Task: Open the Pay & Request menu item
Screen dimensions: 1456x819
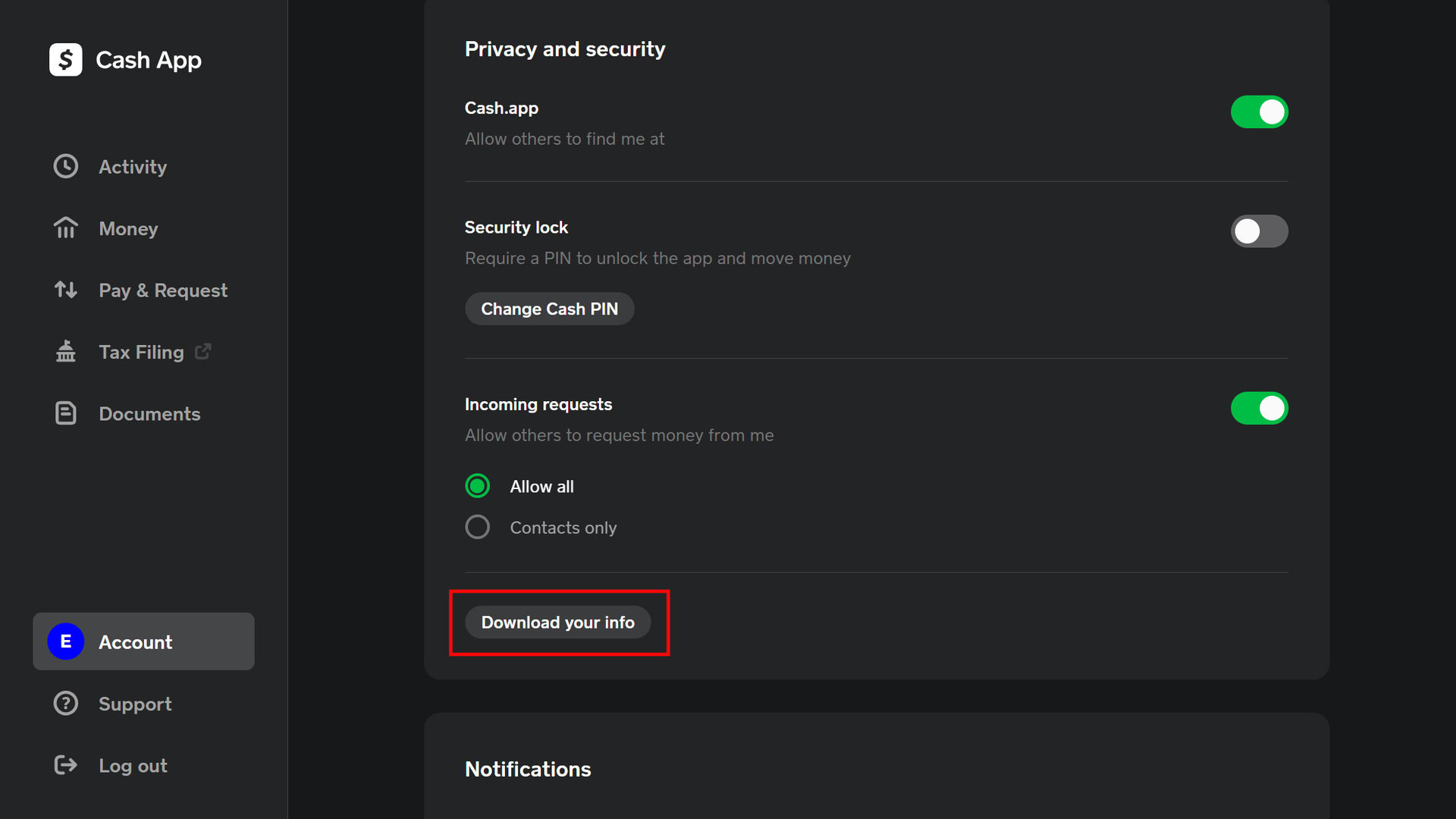Action: tap(163, 290)
